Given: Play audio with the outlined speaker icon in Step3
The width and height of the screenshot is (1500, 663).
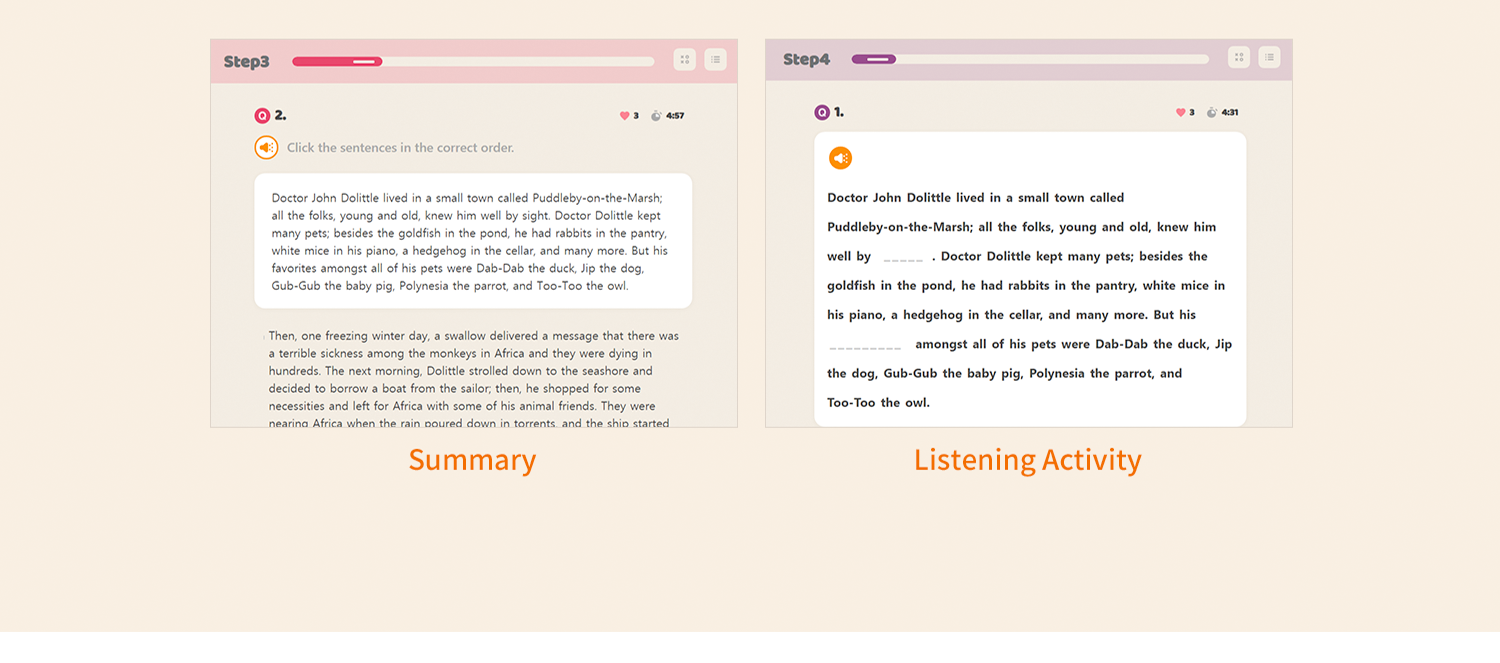Looking at the screenshot, I should tap(266, 148).
